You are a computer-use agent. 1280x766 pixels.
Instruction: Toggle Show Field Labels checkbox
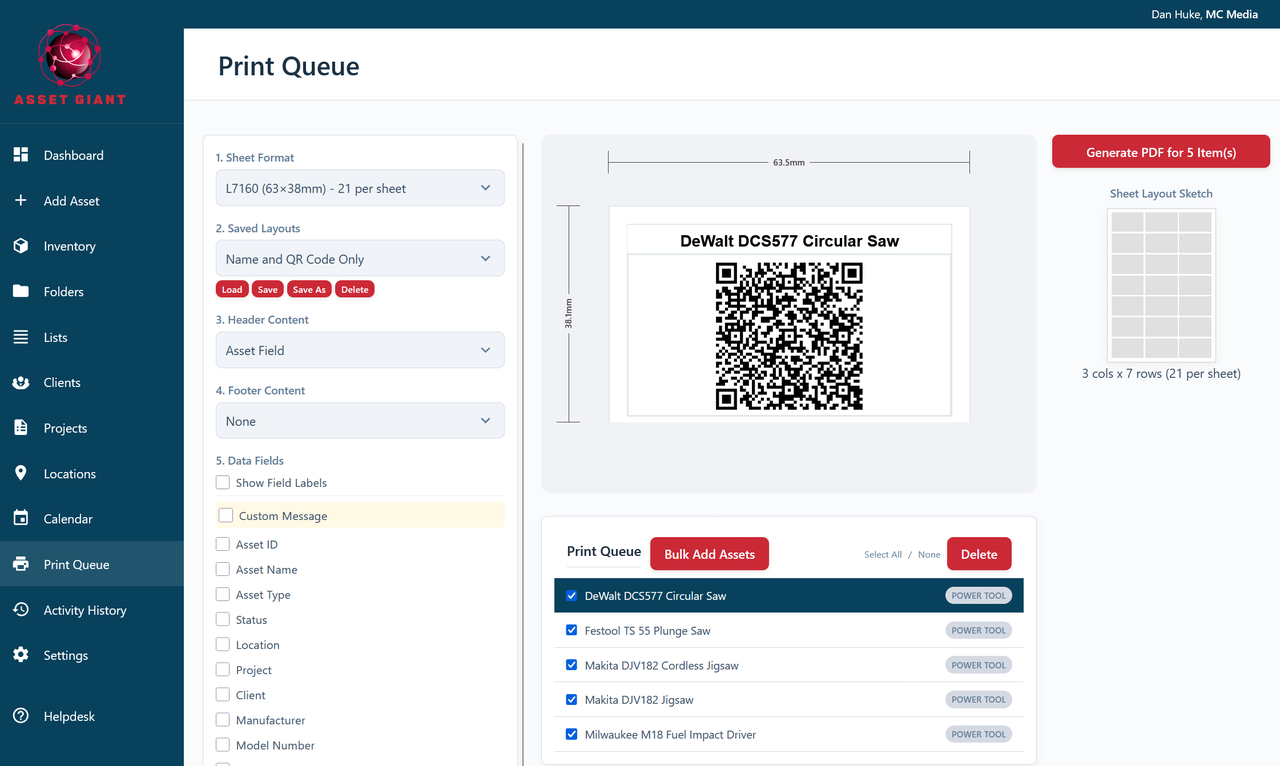(x=223, y=482)
